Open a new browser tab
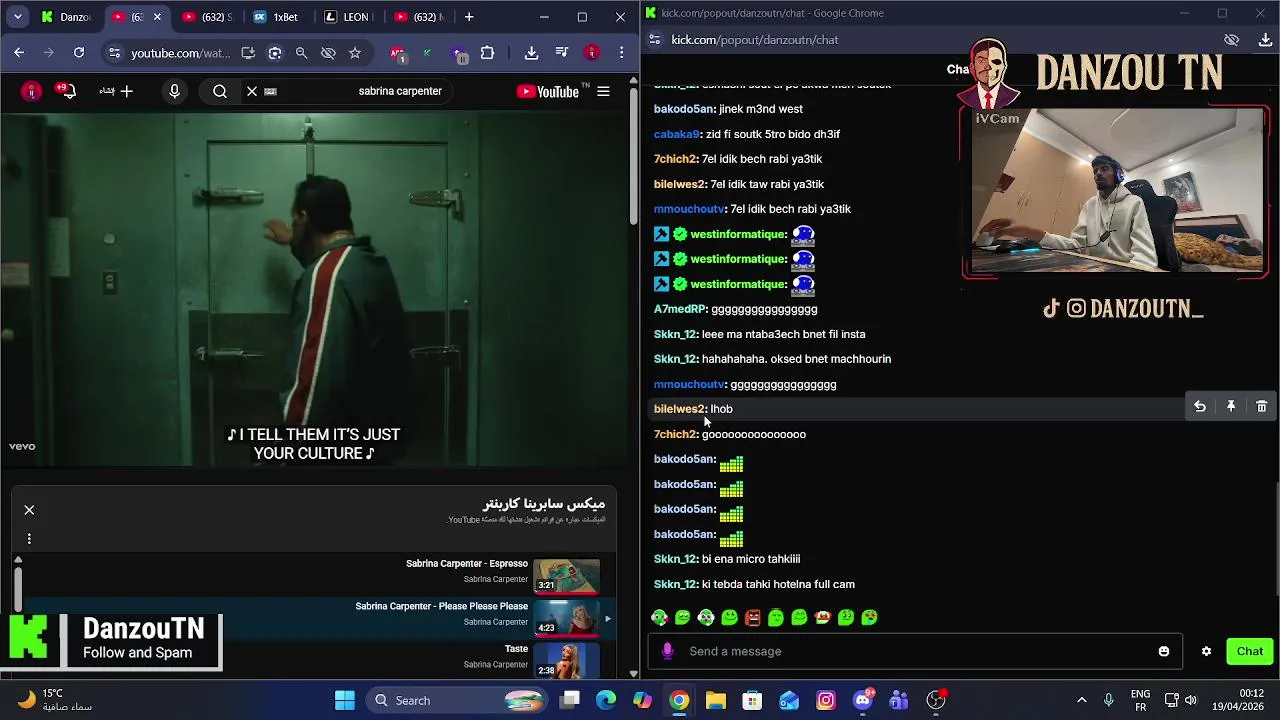Image resolution: width=1280 pixels, height=720 pixels. click(x=469, y=17)
